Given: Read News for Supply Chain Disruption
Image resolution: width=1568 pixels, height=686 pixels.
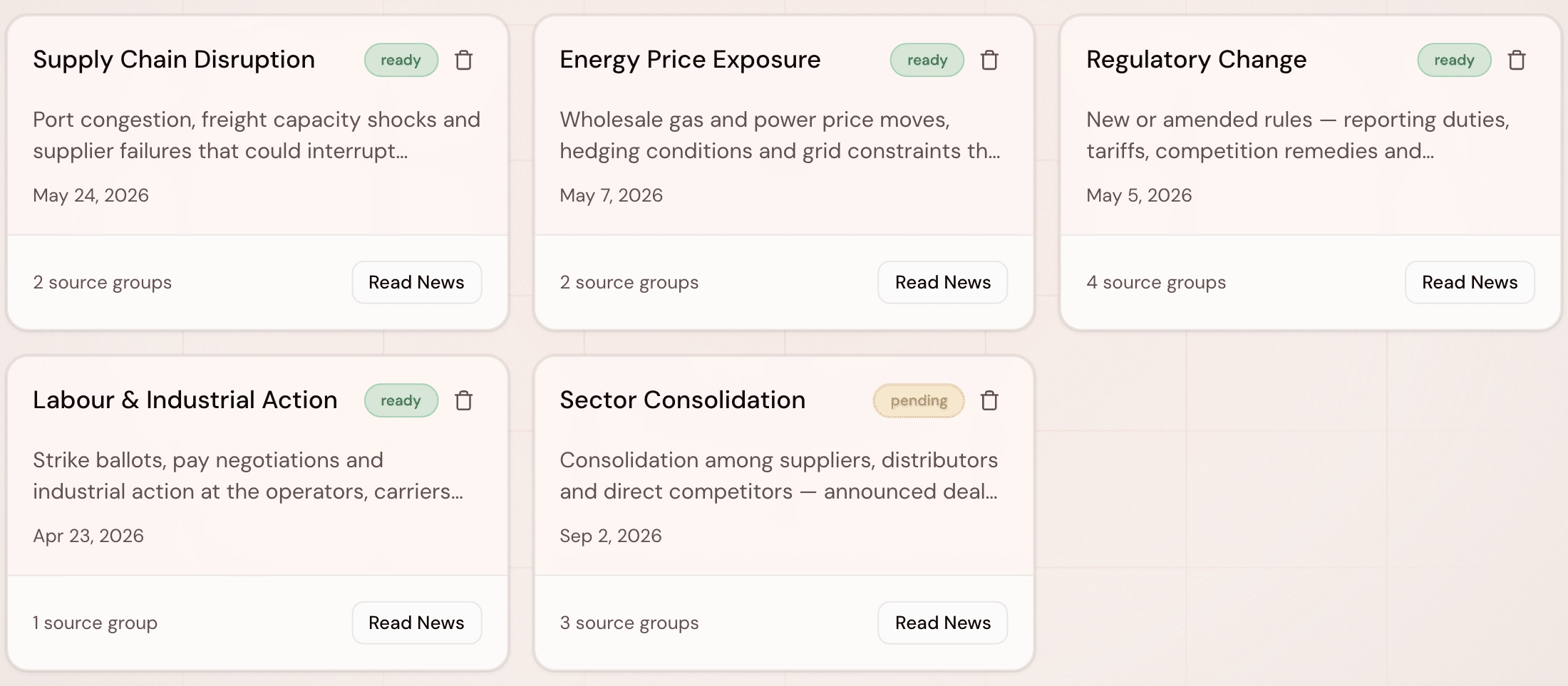Looking at the screenshot, I should coord(417,282).
